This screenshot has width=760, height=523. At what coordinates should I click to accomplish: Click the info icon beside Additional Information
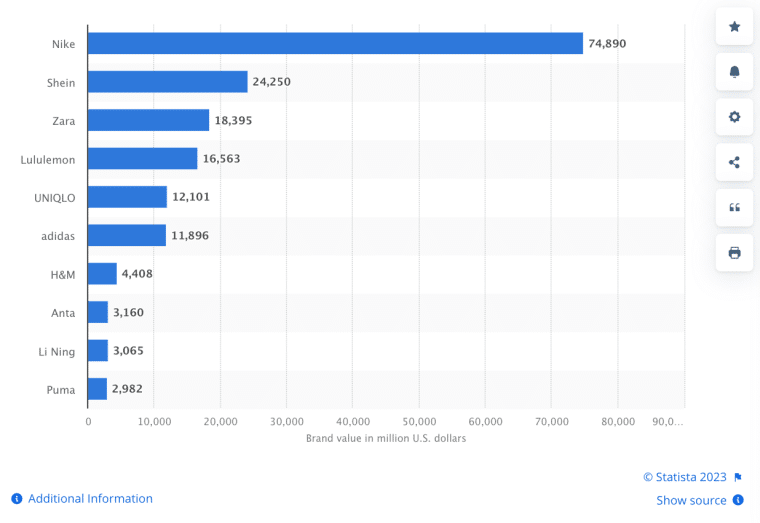tap(16, 498)
